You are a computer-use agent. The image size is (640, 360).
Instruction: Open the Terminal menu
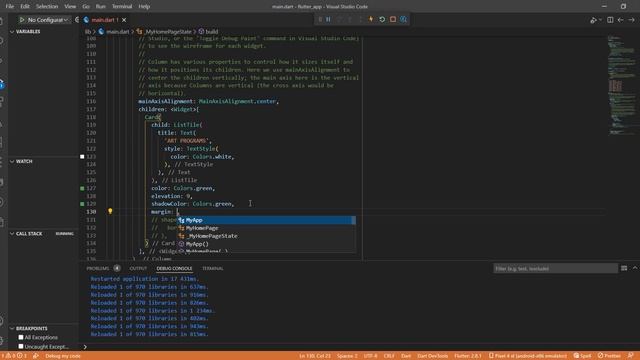(x=122, y=7)
